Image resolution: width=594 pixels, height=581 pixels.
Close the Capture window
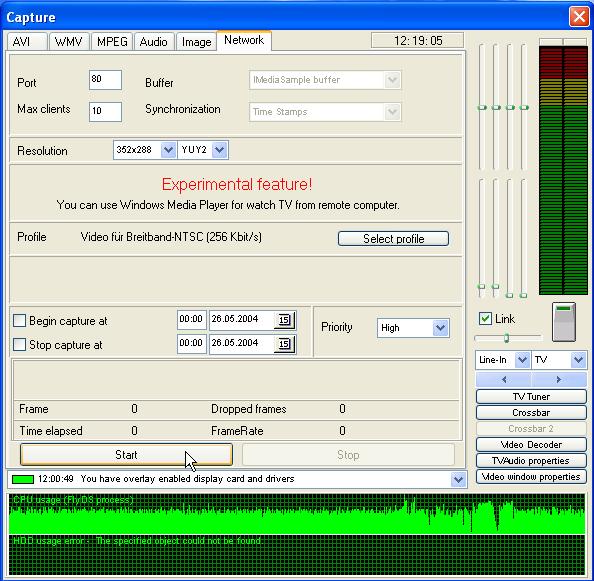579,17
